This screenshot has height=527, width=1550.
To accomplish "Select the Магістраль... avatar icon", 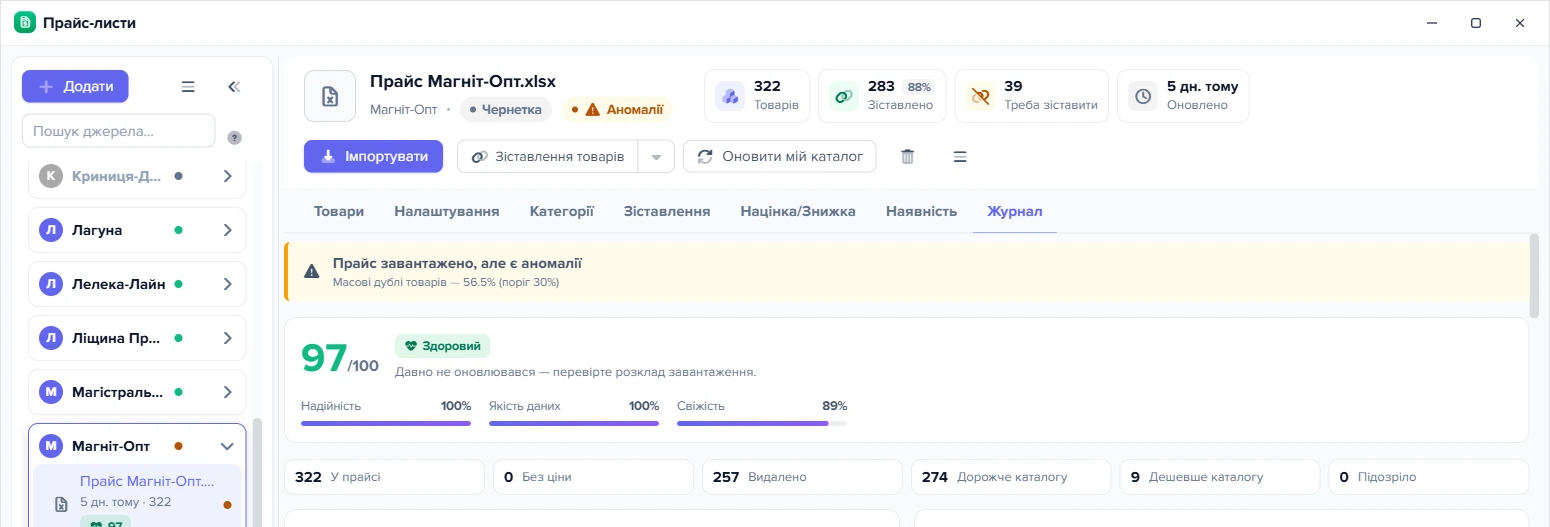I will pos(51,392).
